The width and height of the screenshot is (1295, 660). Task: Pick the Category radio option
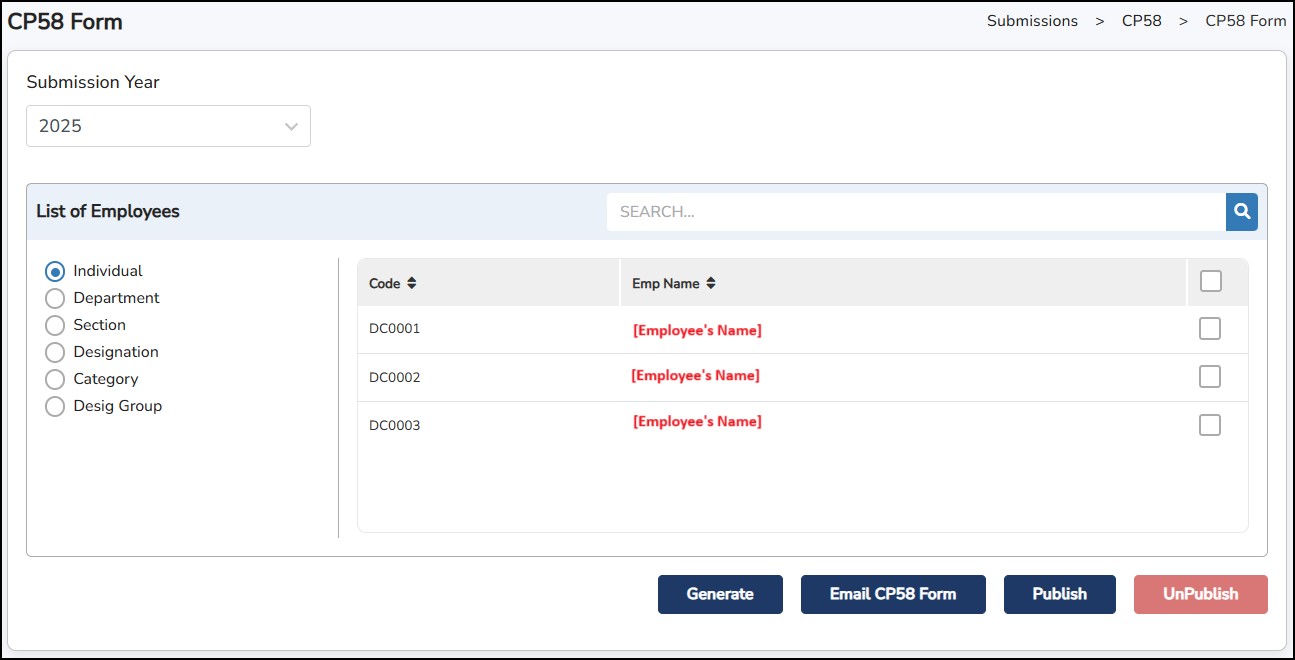(55, 379)
